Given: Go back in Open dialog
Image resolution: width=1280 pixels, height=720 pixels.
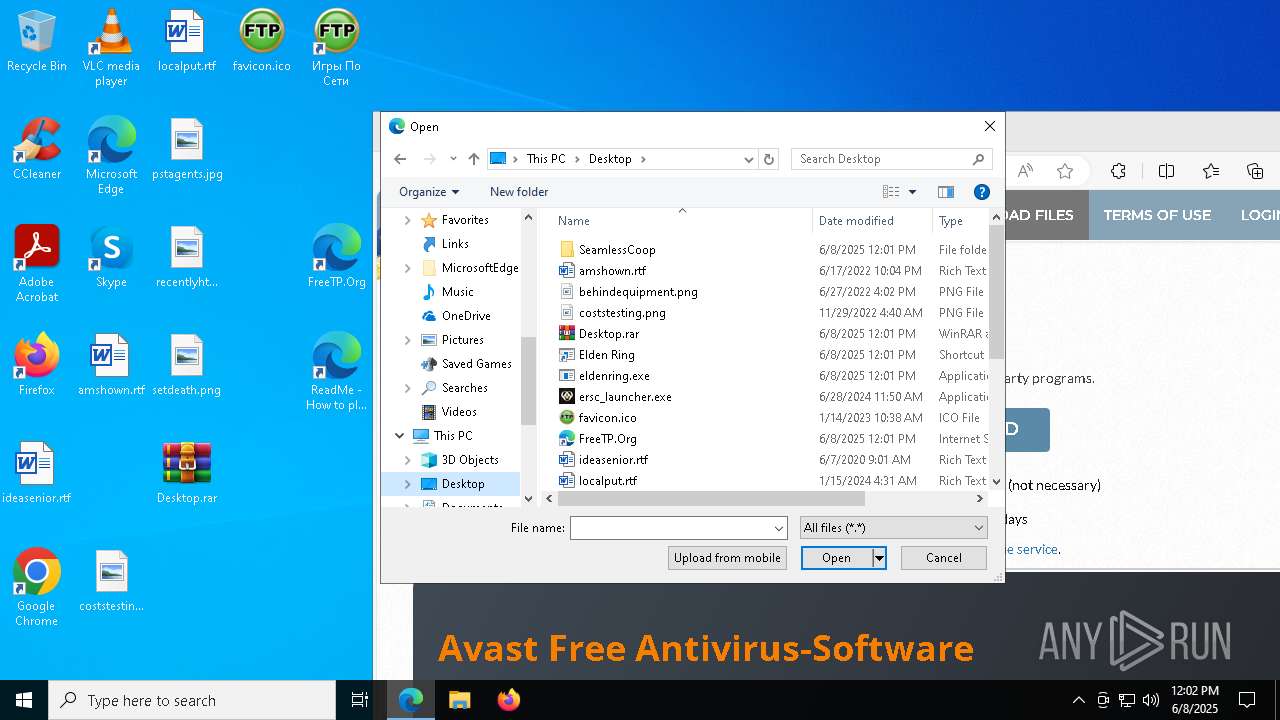Looking at the screenshot, I should pos(400,159).
